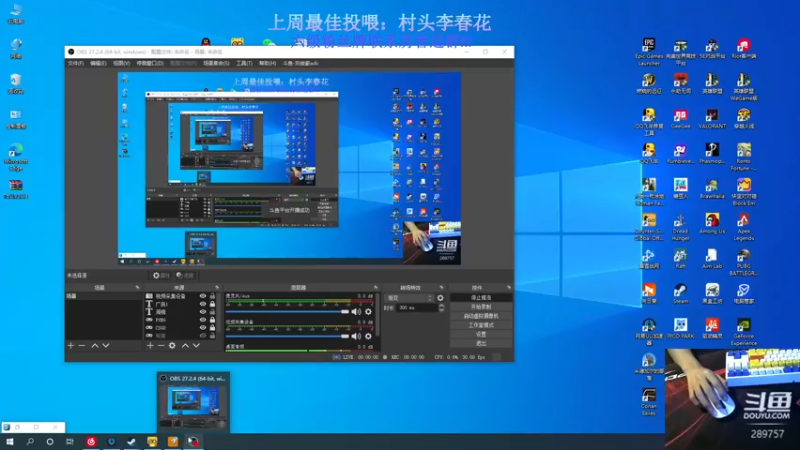Screen dimensions: 800x450
Task: Select the PICO PARK desktop icon
Action: click(x=680, y=329)
